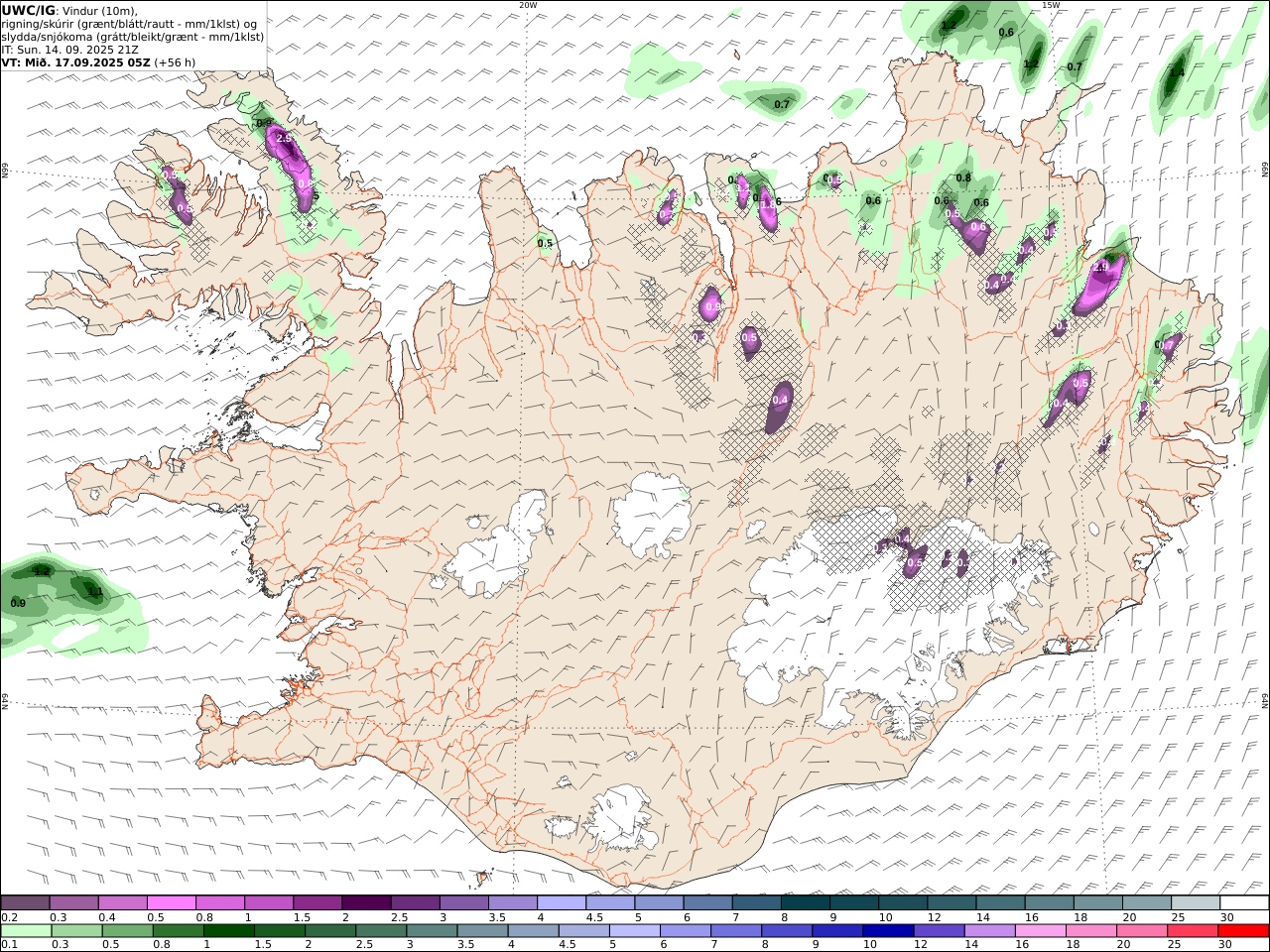Viewport: 1270px width, 952px height.
Task: Select the slate blue 6 swatch in upper legend row
Action: click(x=708, y=903)
